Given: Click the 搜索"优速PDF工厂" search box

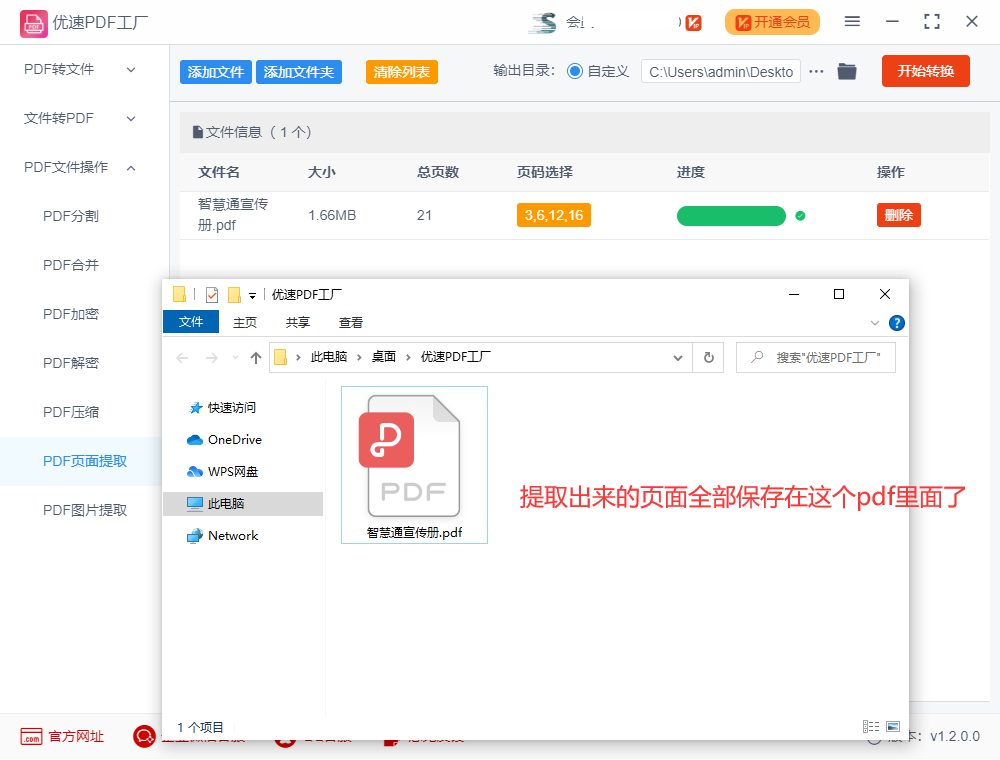Looking at the screenshot, I should (816, 358).
